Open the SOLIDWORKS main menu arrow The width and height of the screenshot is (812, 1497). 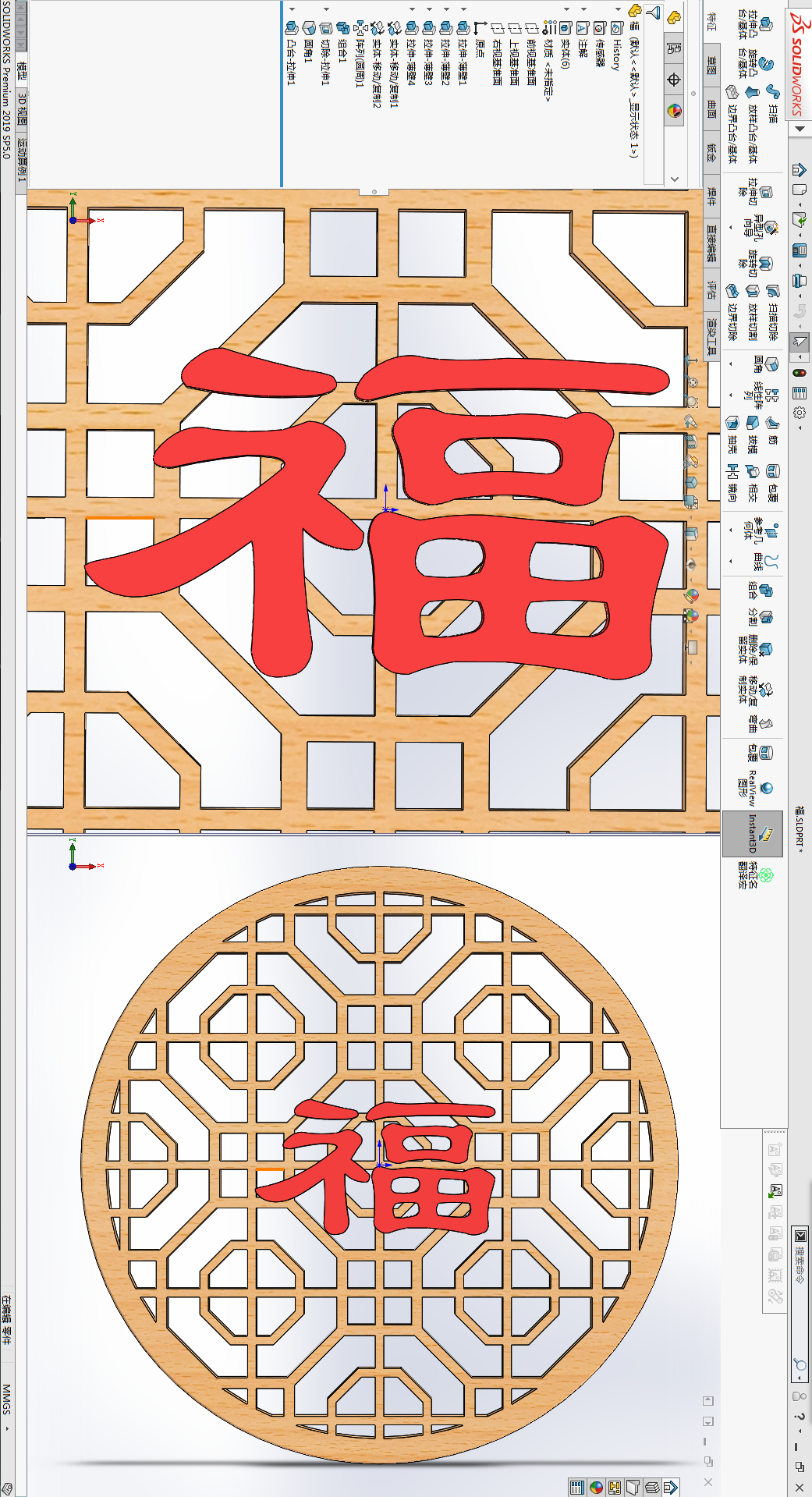(x=800, y=129)
